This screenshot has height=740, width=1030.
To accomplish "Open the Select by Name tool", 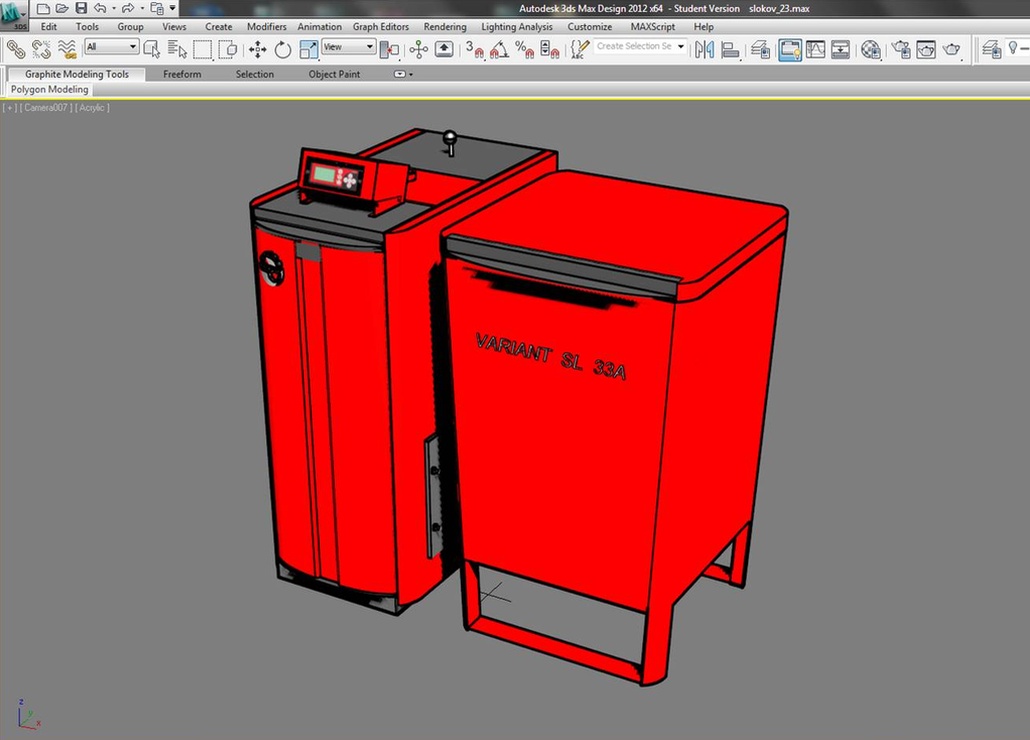I will 177,49.
